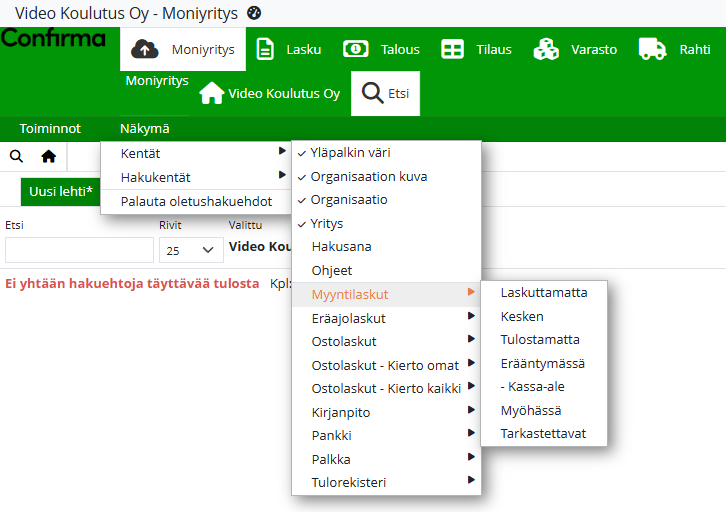Select Laskuttamatta from the submenu

coord(543,292)
